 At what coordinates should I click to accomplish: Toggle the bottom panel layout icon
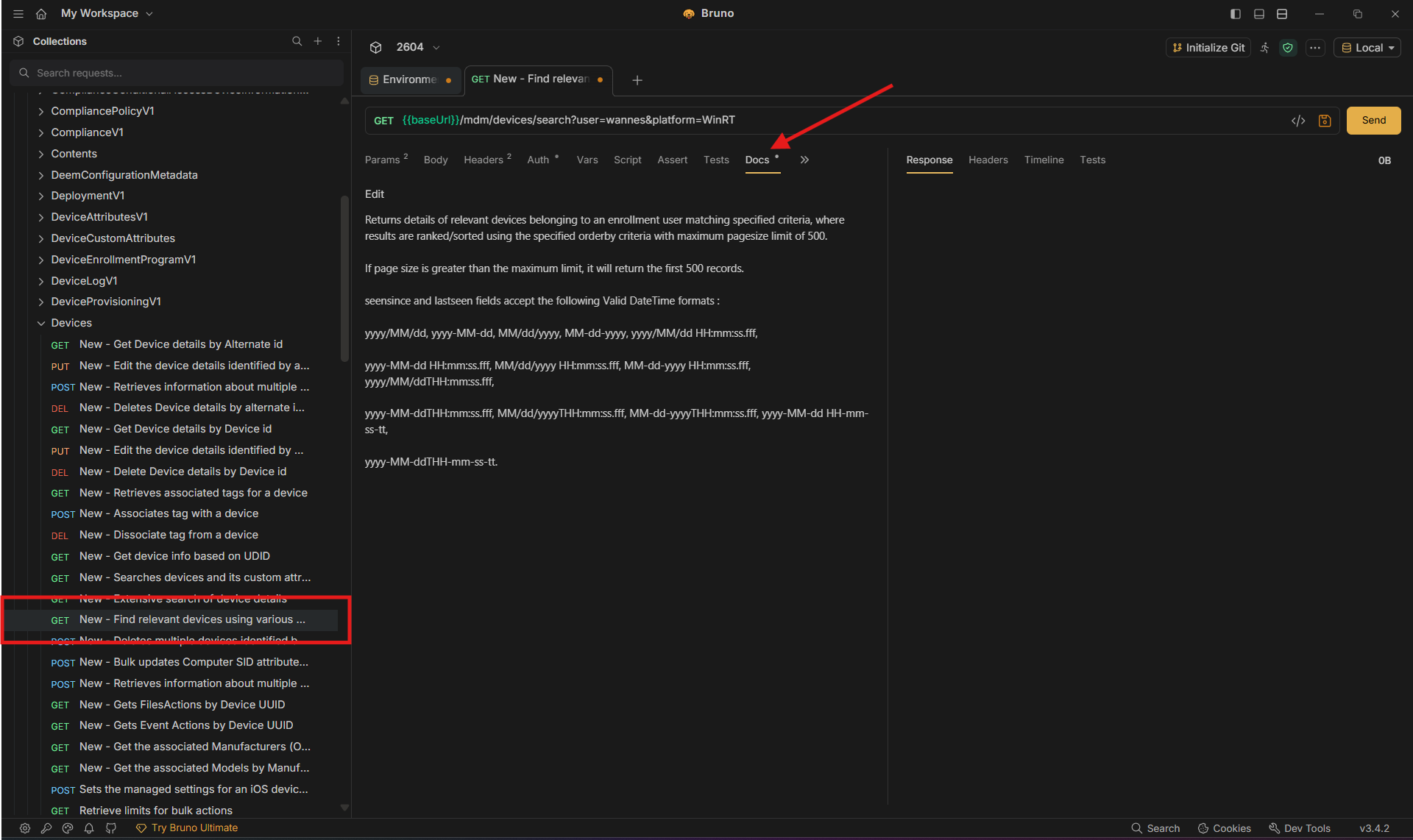[x=1259, y=14]
